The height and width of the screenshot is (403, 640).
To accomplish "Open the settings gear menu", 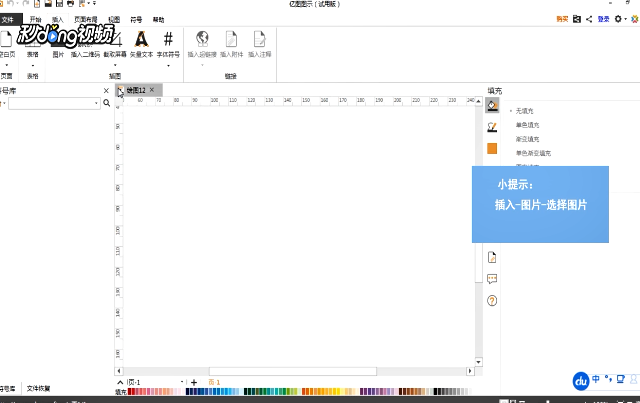I will click(x=619, y=19).
